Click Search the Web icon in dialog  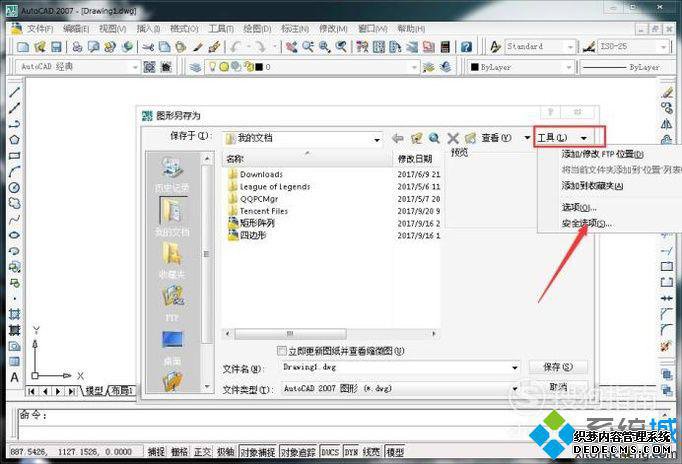point(434,138)
